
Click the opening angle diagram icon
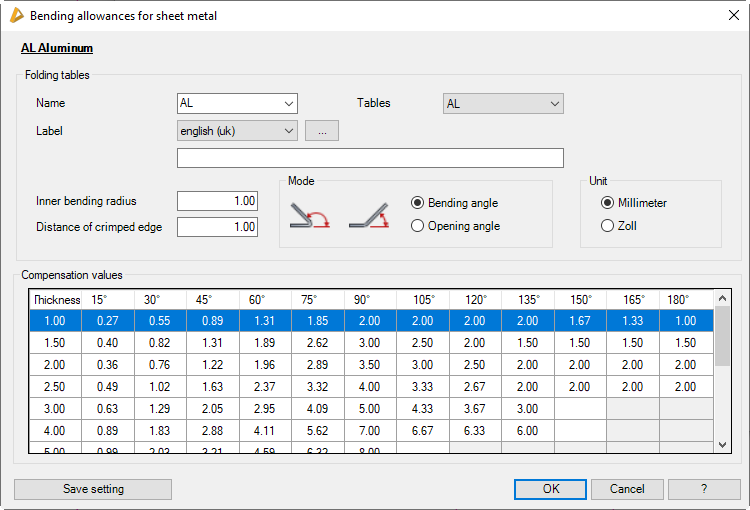pos(369,215)
